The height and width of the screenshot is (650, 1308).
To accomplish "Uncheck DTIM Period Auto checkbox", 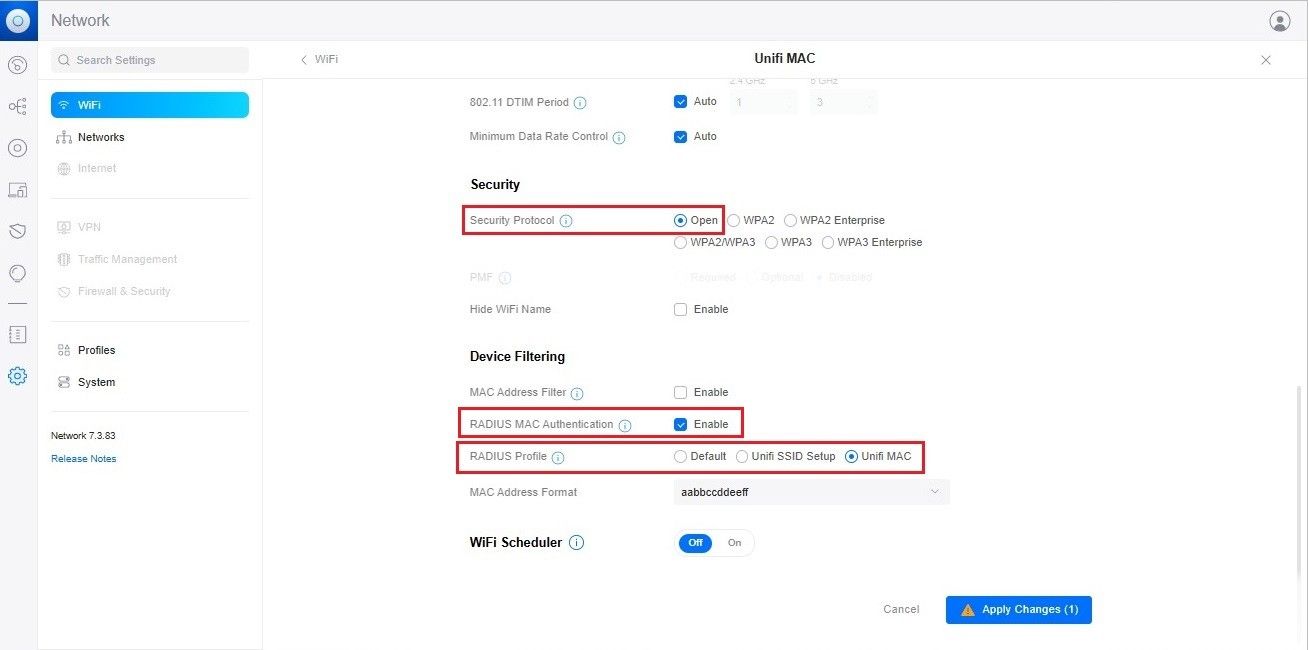I will [681, 101].
